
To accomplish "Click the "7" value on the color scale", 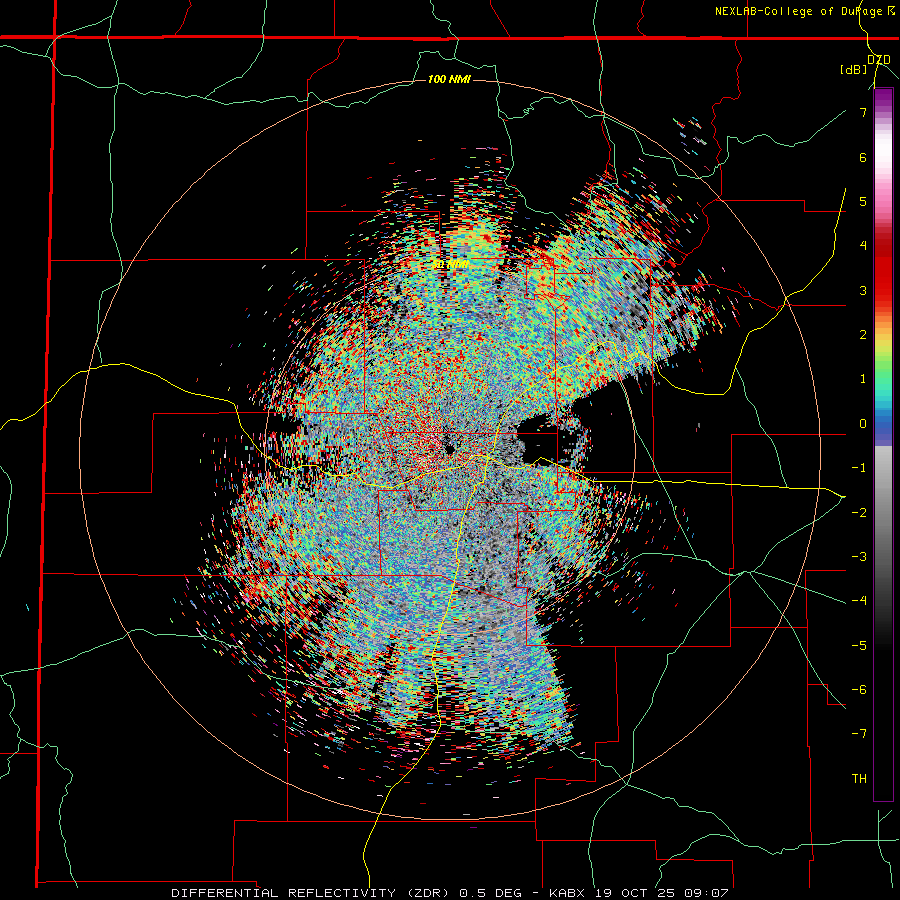I will (863, 112).
